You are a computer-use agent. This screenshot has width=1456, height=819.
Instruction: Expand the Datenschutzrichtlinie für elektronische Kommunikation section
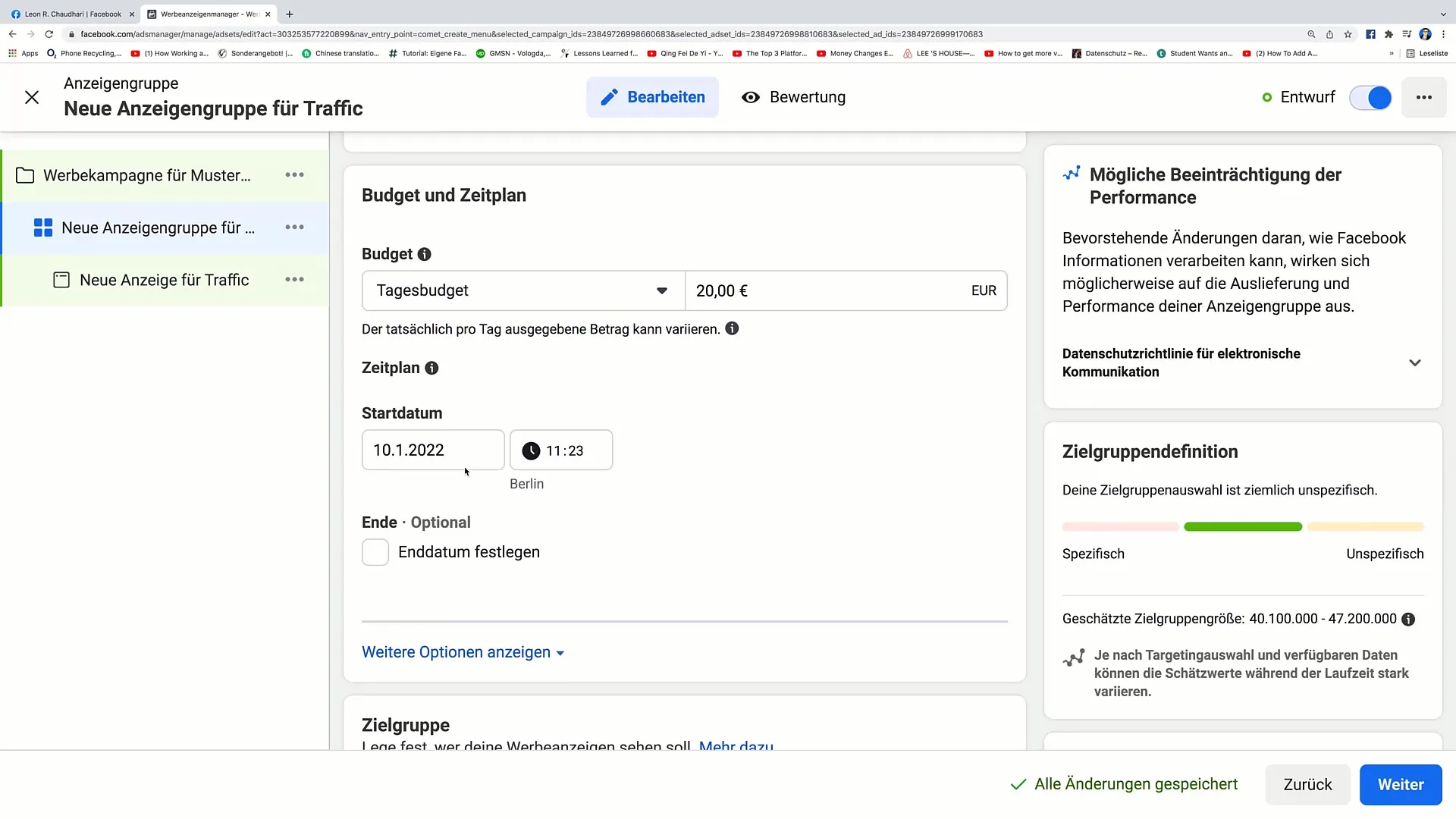coord(1418,362)
